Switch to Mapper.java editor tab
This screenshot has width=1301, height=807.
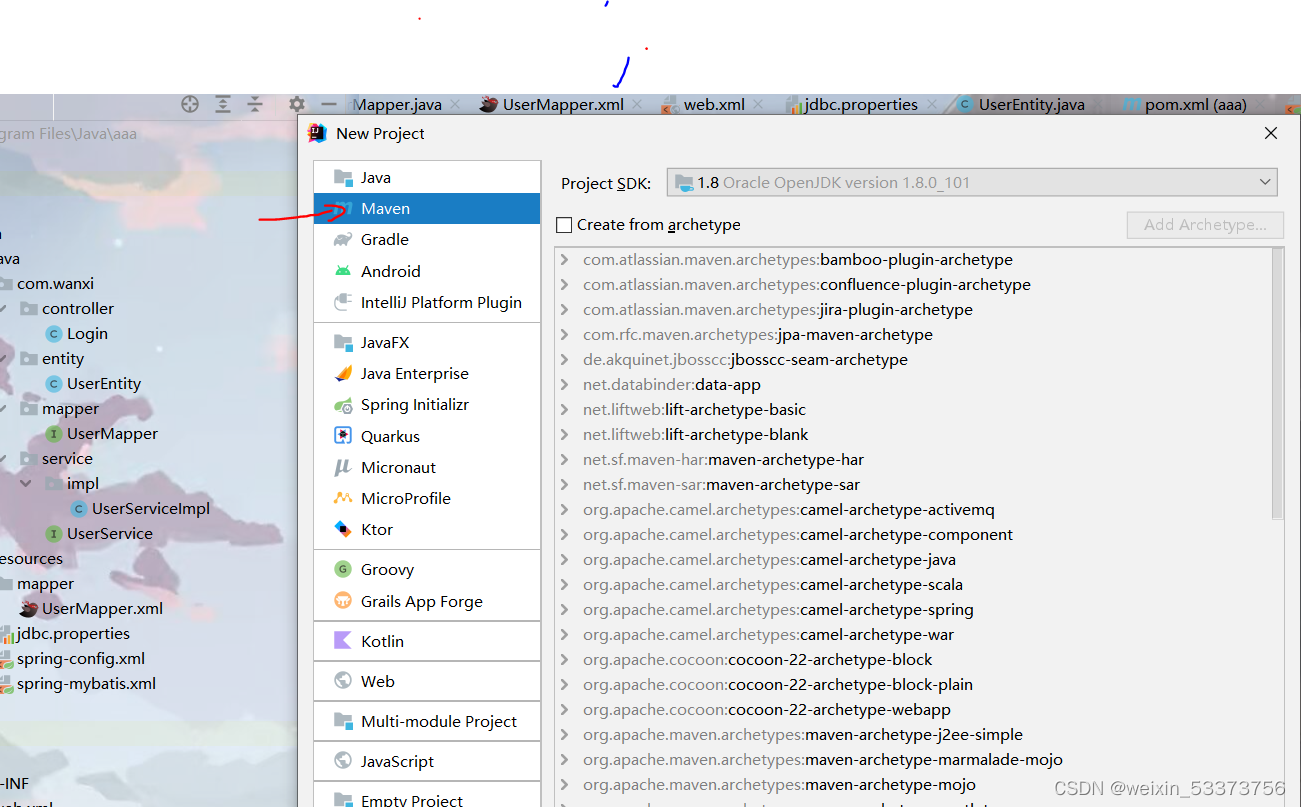coord(397,104)
